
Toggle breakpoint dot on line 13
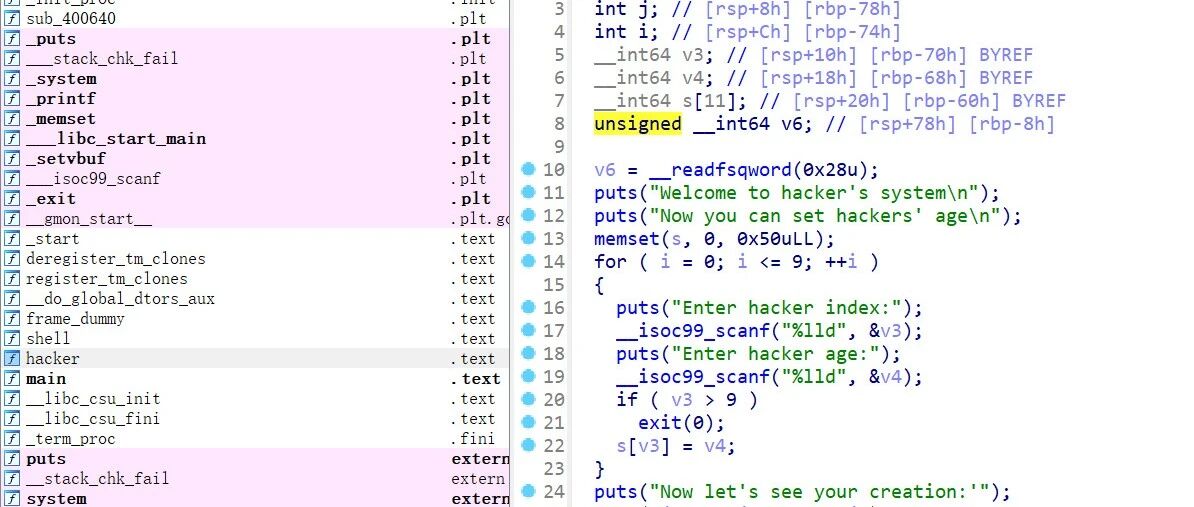coord(528,238)
